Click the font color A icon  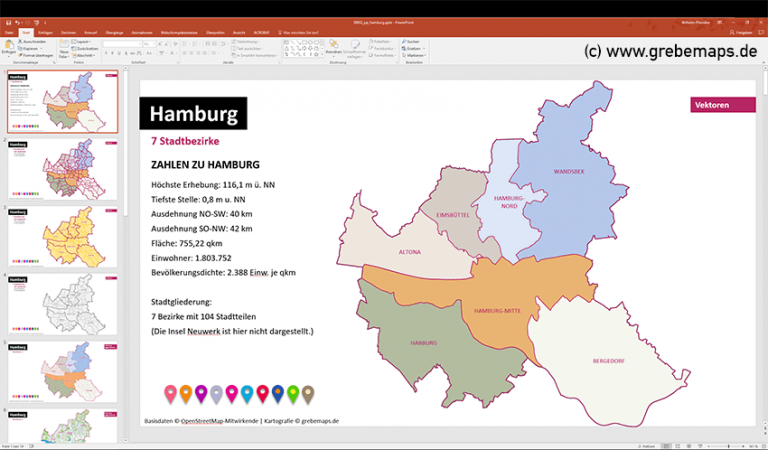click(x=172, y=53)
